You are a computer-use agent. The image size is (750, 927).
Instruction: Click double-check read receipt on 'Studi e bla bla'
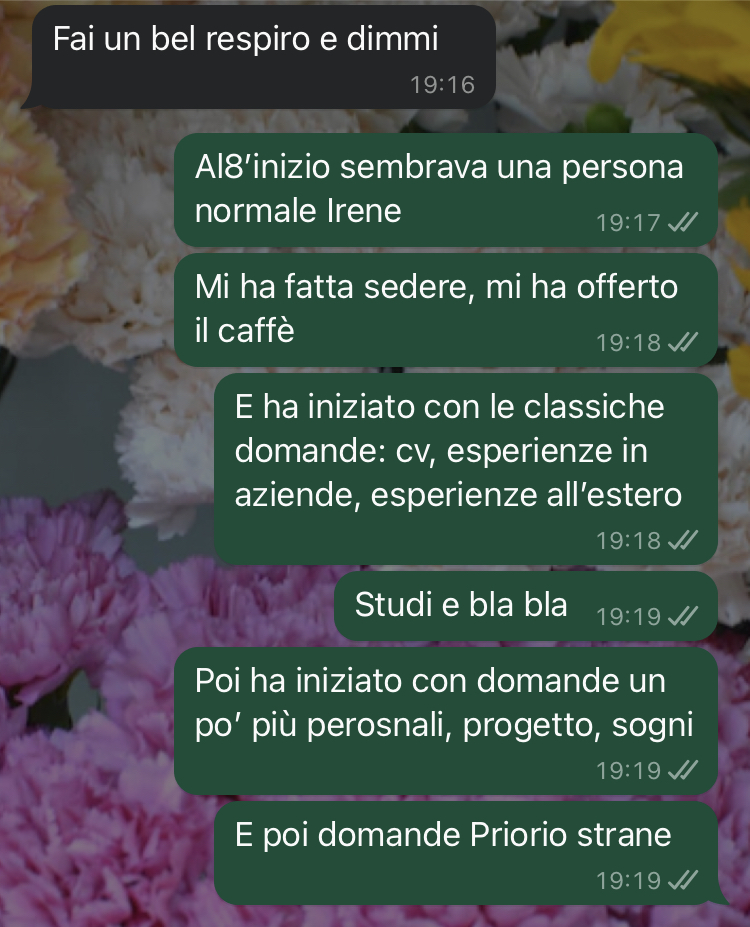point(683,617)
